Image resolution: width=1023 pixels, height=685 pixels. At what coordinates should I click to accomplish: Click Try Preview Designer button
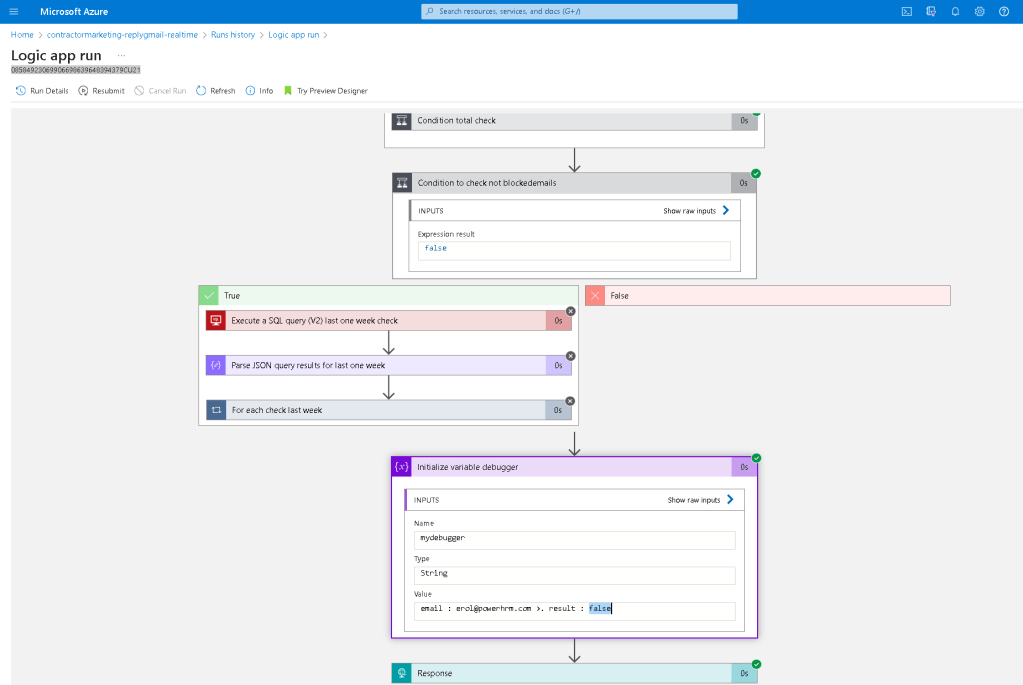pyautogui.click(x=326, y=91)
